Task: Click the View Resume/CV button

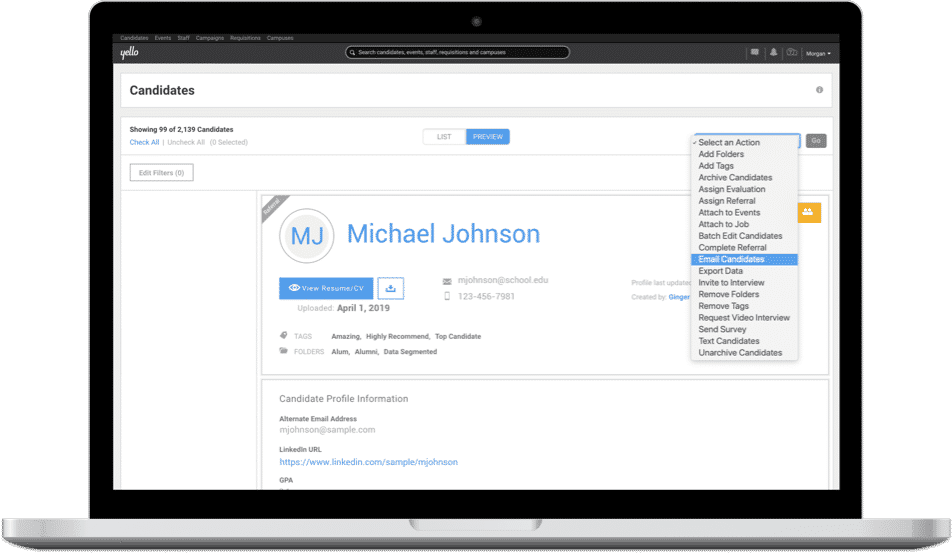Action: pyautogui.click(x=326, y=288)
